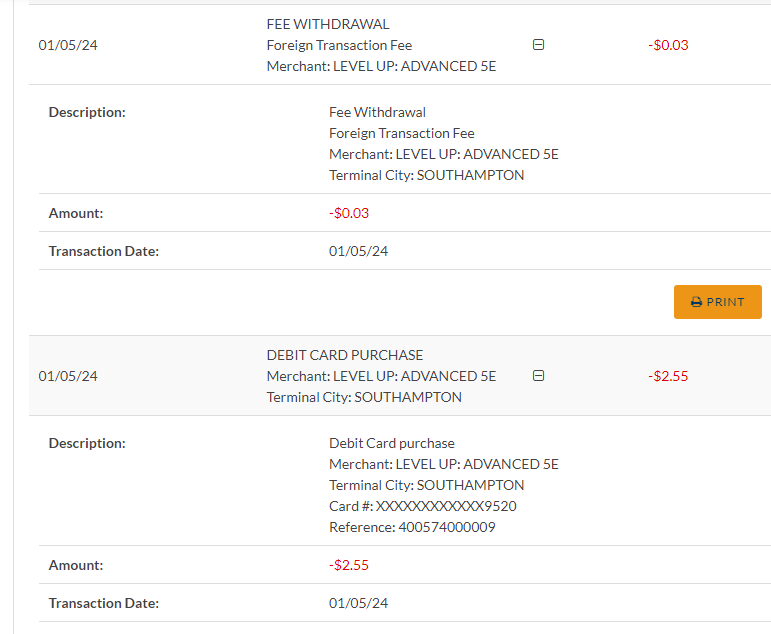Click Terminal City: SOUTHAMPTON in the Fee Withdrawal details

pyautogui.click(x=426, y=175)
